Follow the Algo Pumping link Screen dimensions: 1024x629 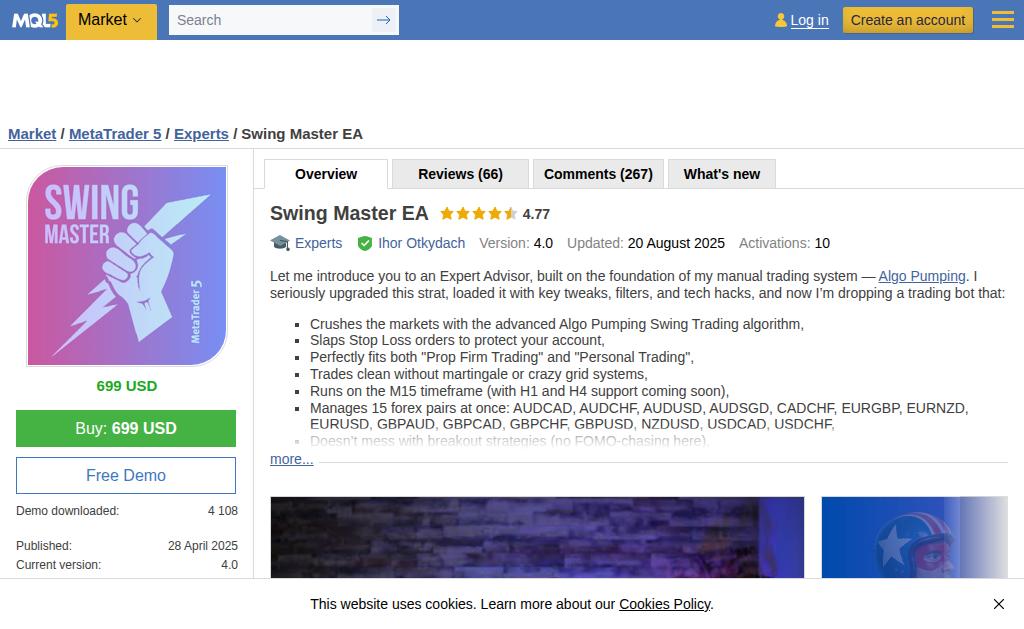click(921, 276)
